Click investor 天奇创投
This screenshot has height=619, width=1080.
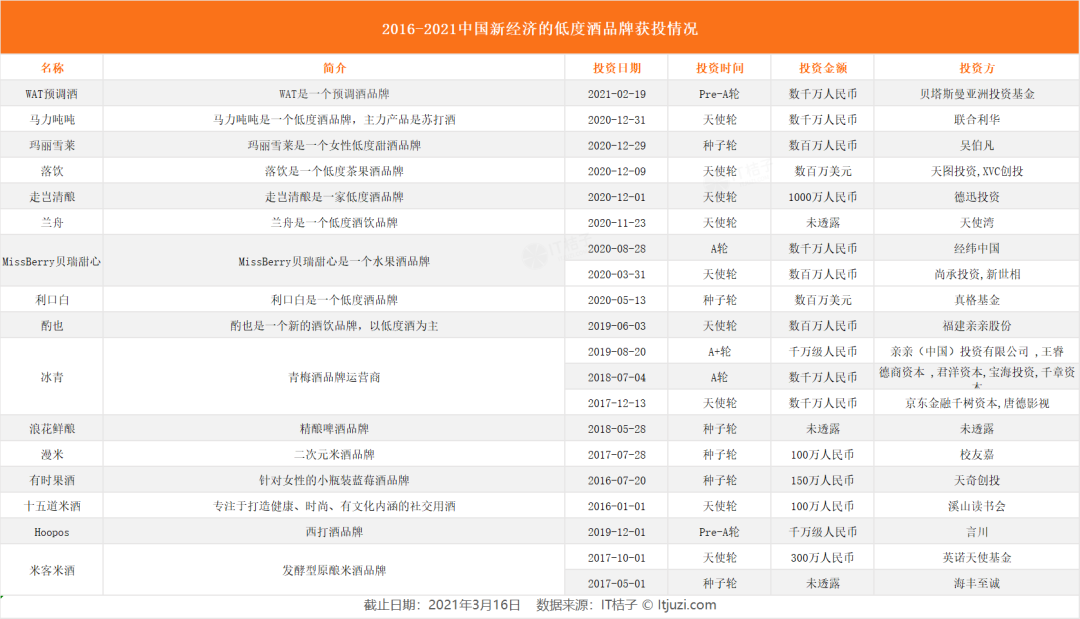click(977, 481)
